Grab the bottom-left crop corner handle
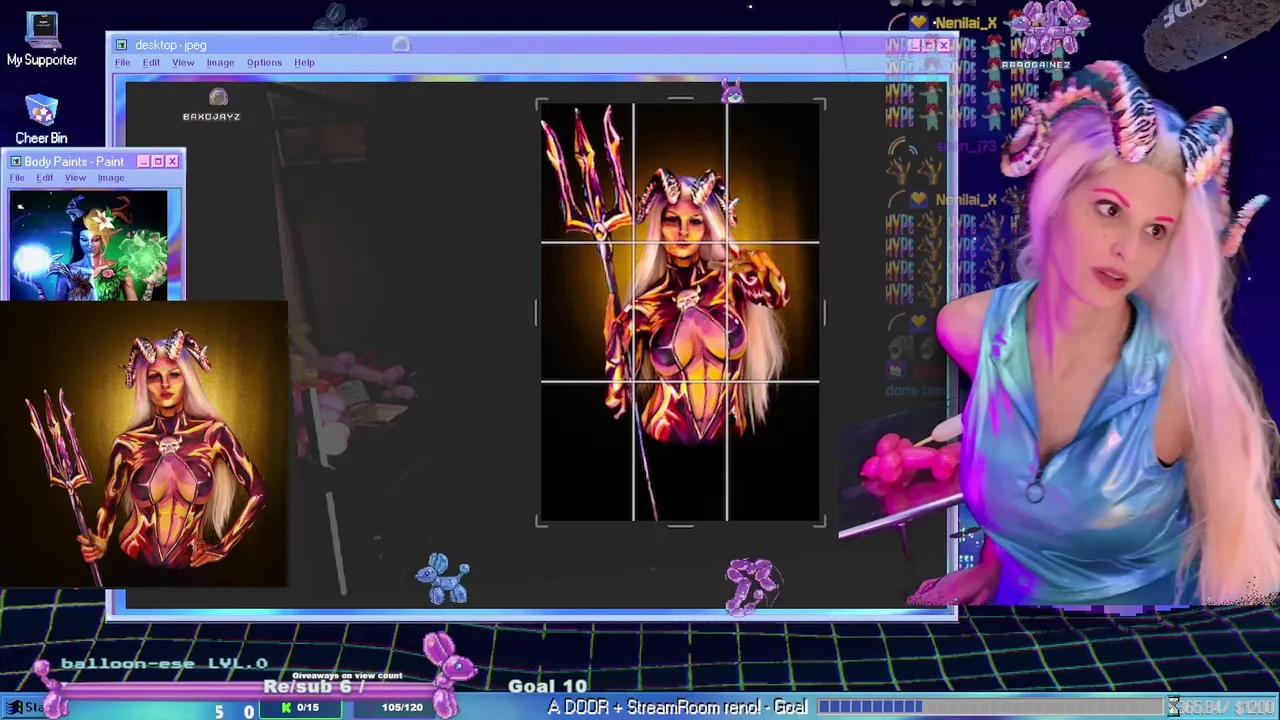Screen dimensions: 1280x720 pos(541,521)
